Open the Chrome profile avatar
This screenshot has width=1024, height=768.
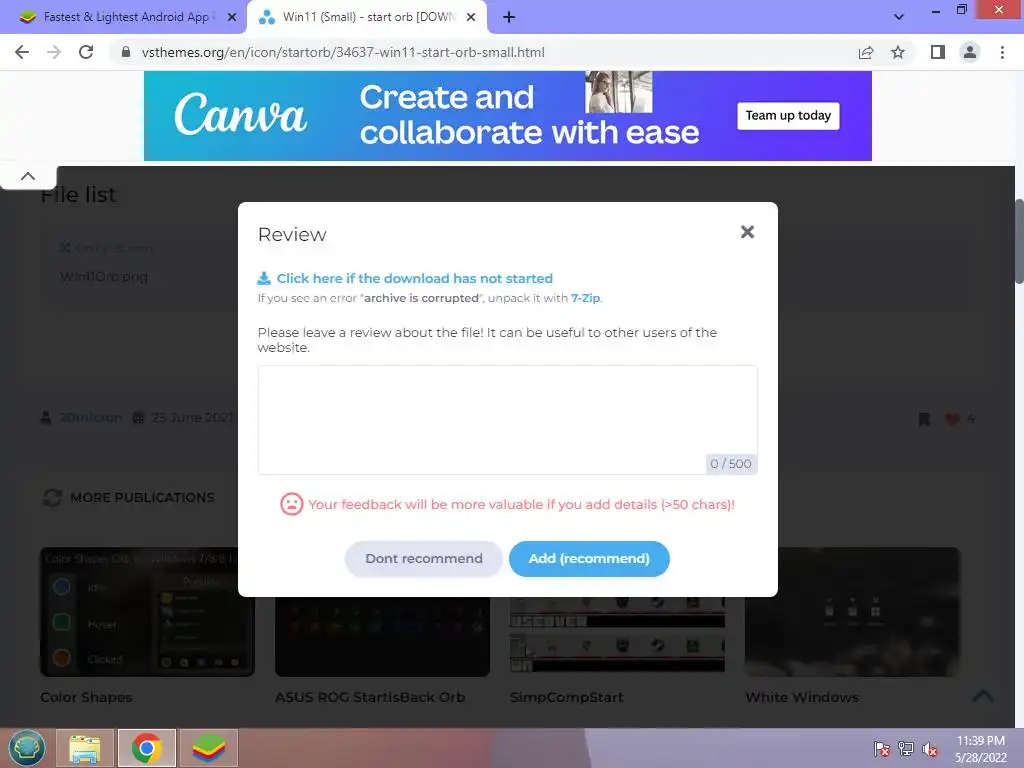point(970,52)
